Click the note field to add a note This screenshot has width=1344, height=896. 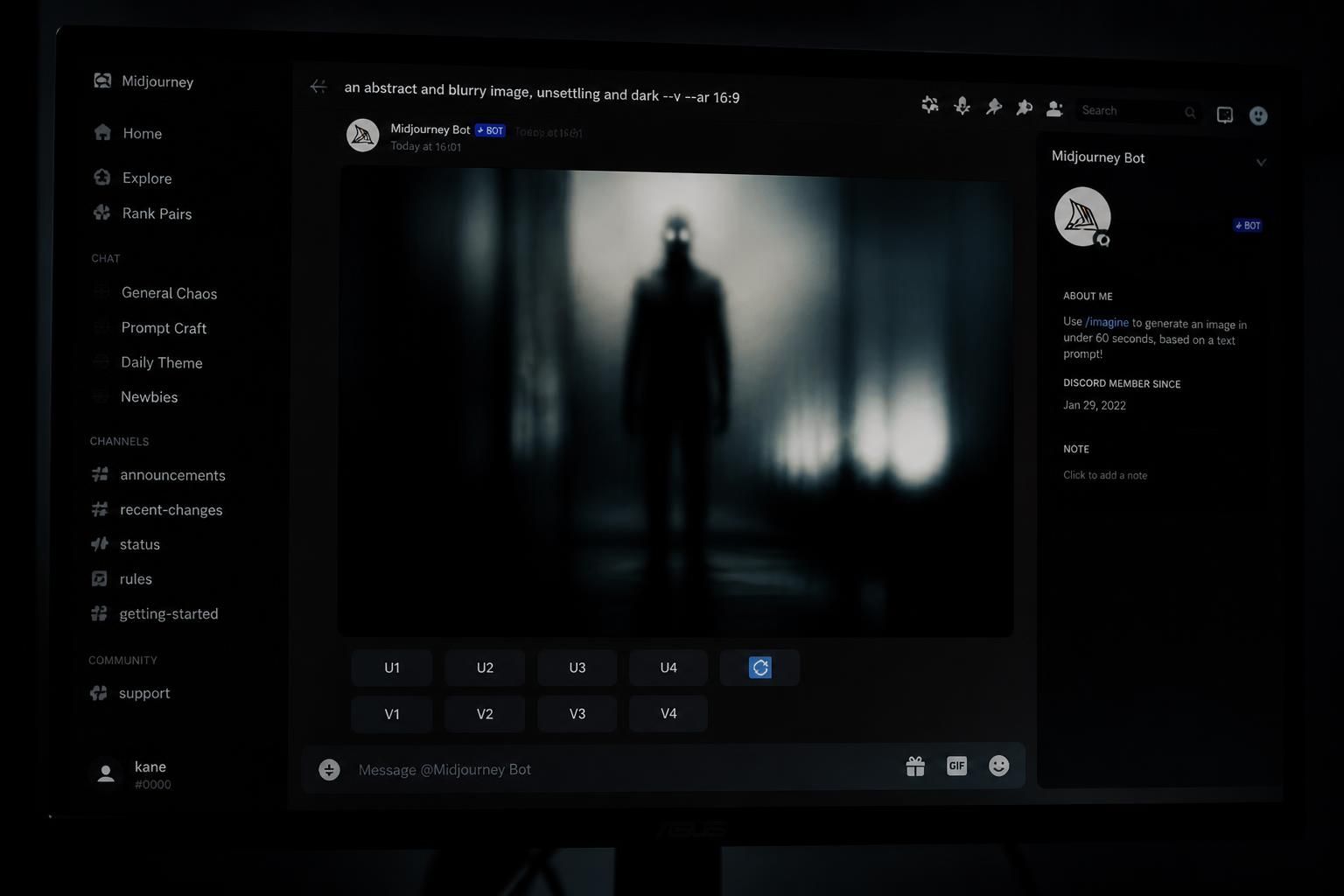(1105, 475)
